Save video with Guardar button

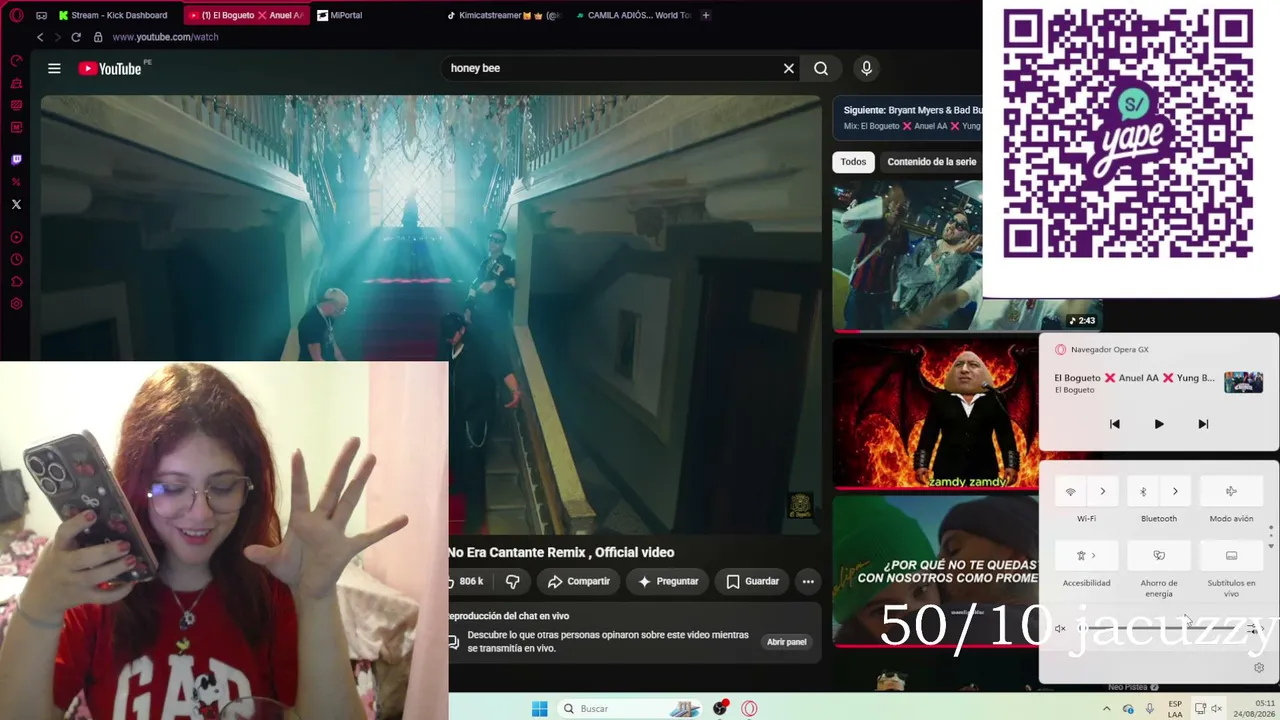pyautogui.click(x=752, y=581)
